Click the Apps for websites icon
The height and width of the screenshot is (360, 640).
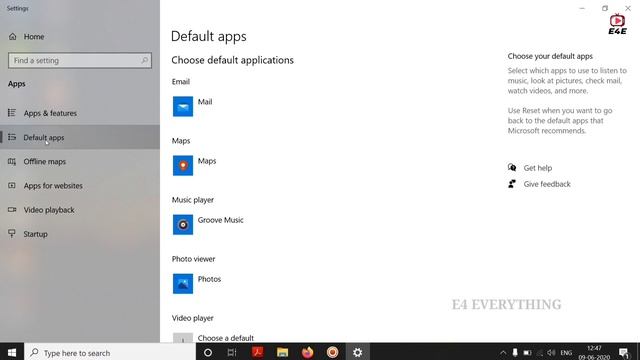pos(12,185)
